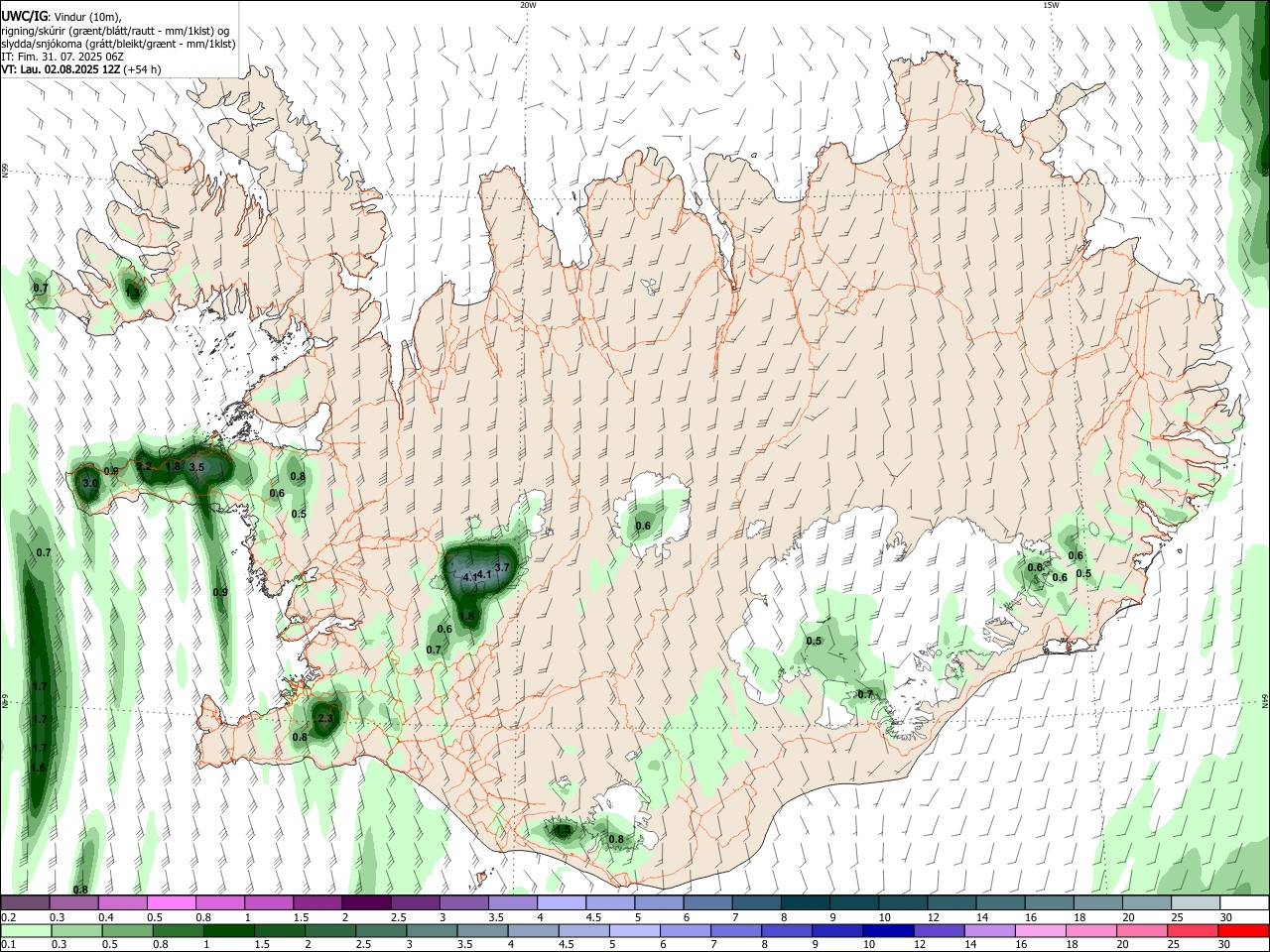Viewport: 1270px width, 952px height.
Task: Click the UWC/IG title text
Action: pyautogui.click(x=23, y=15)
